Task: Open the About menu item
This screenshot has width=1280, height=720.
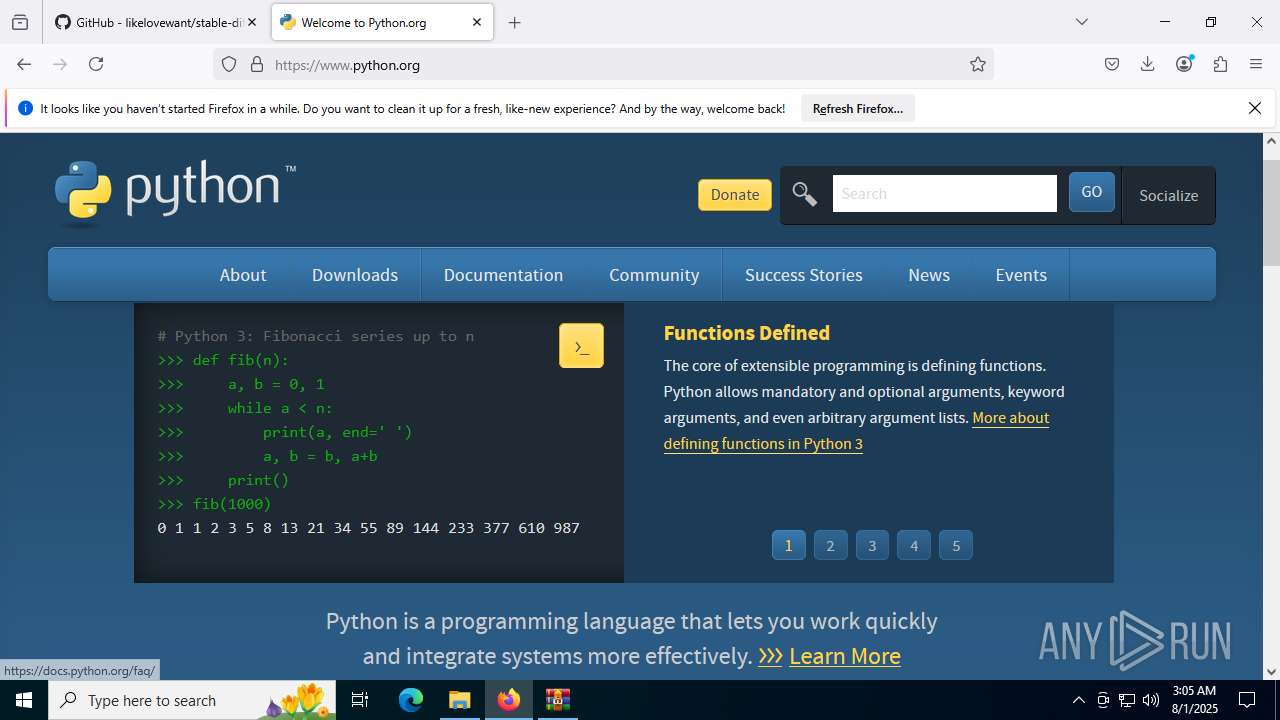Action: click(x=243, y=275)
